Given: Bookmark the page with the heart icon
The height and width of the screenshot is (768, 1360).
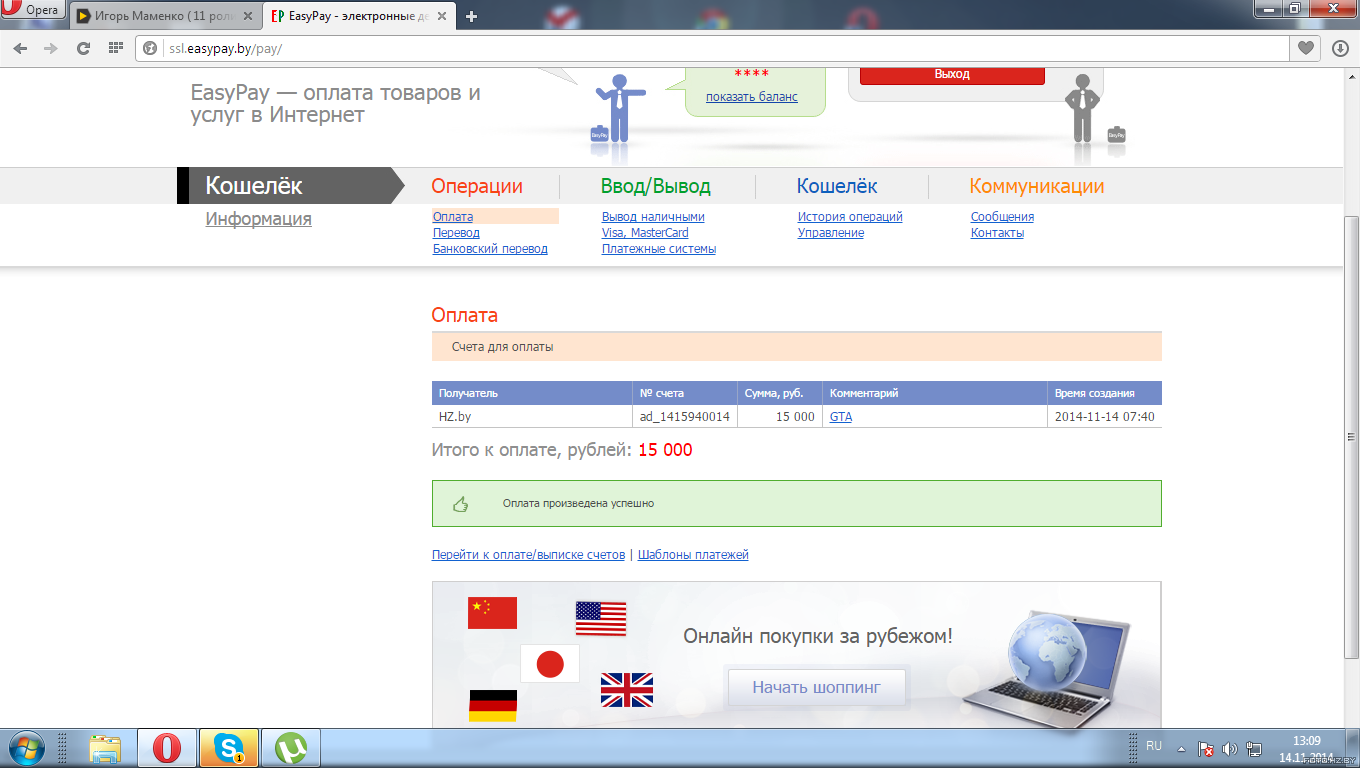Looking at the screenshot, I should point(1306,48).
